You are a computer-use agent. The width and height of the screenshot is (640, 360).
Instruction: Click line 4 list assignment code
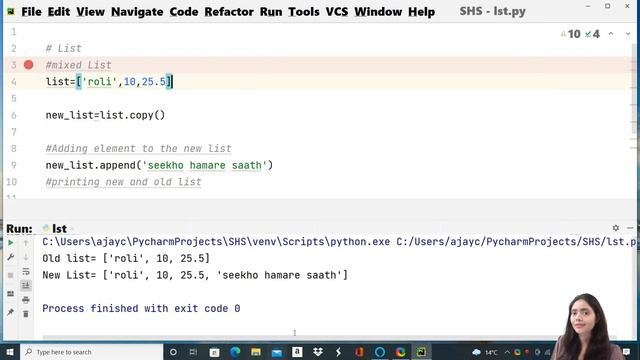click(x=109, y=82)
